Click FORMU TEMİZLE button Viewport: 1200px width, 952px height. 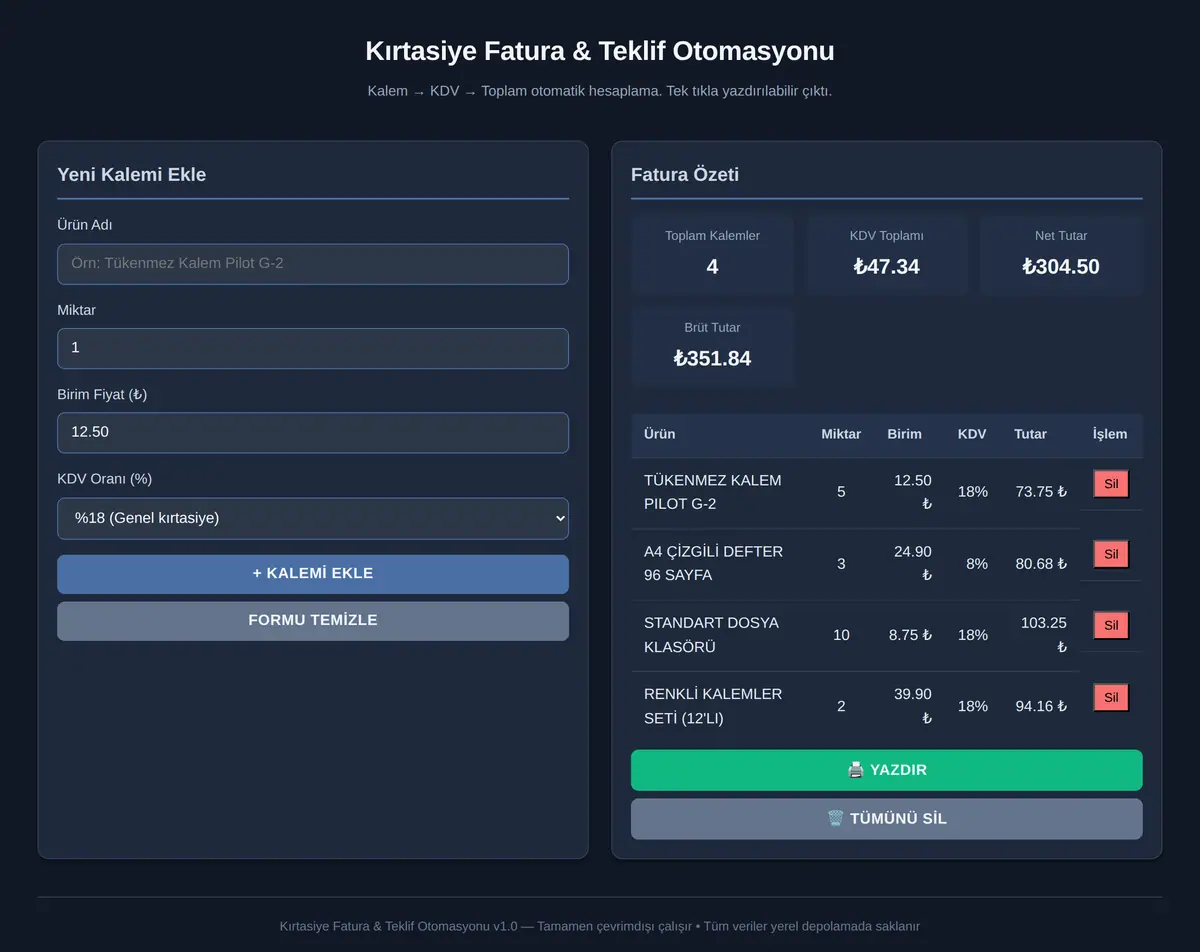[313, 621]
